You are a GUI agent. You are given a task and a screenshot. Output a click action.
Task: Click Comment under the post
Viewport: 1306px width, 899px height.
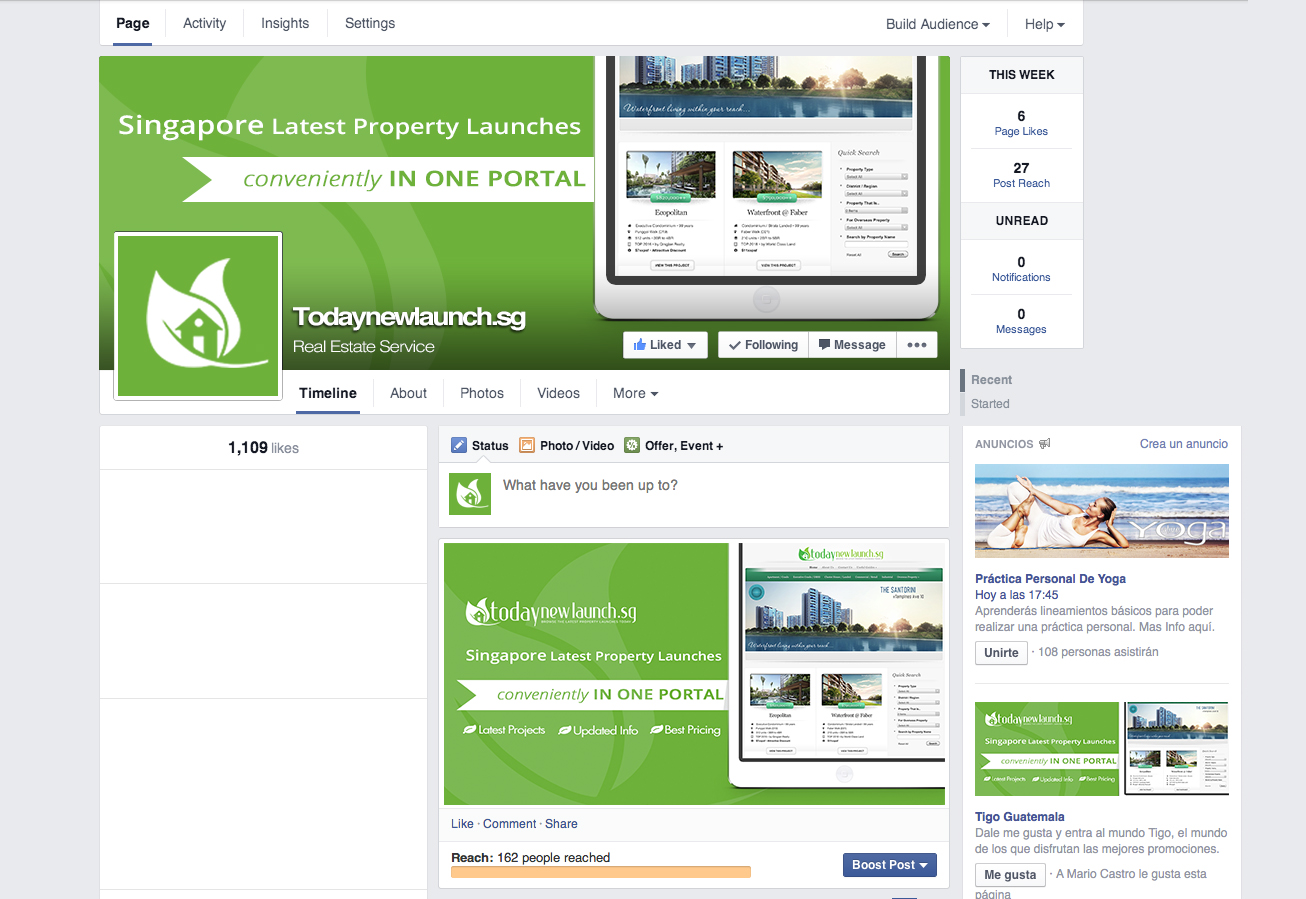pos(510,824)
